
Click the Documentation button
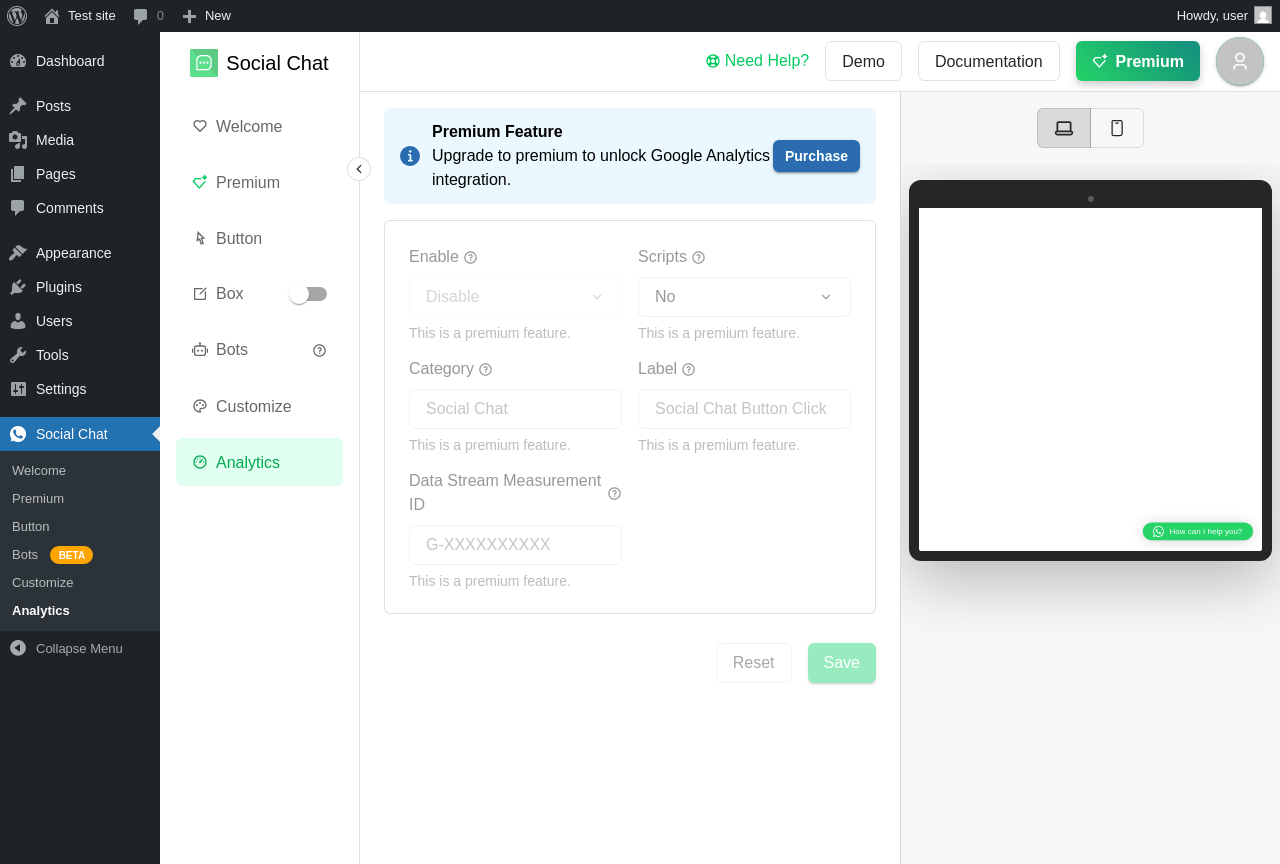(x=989, y=61)
